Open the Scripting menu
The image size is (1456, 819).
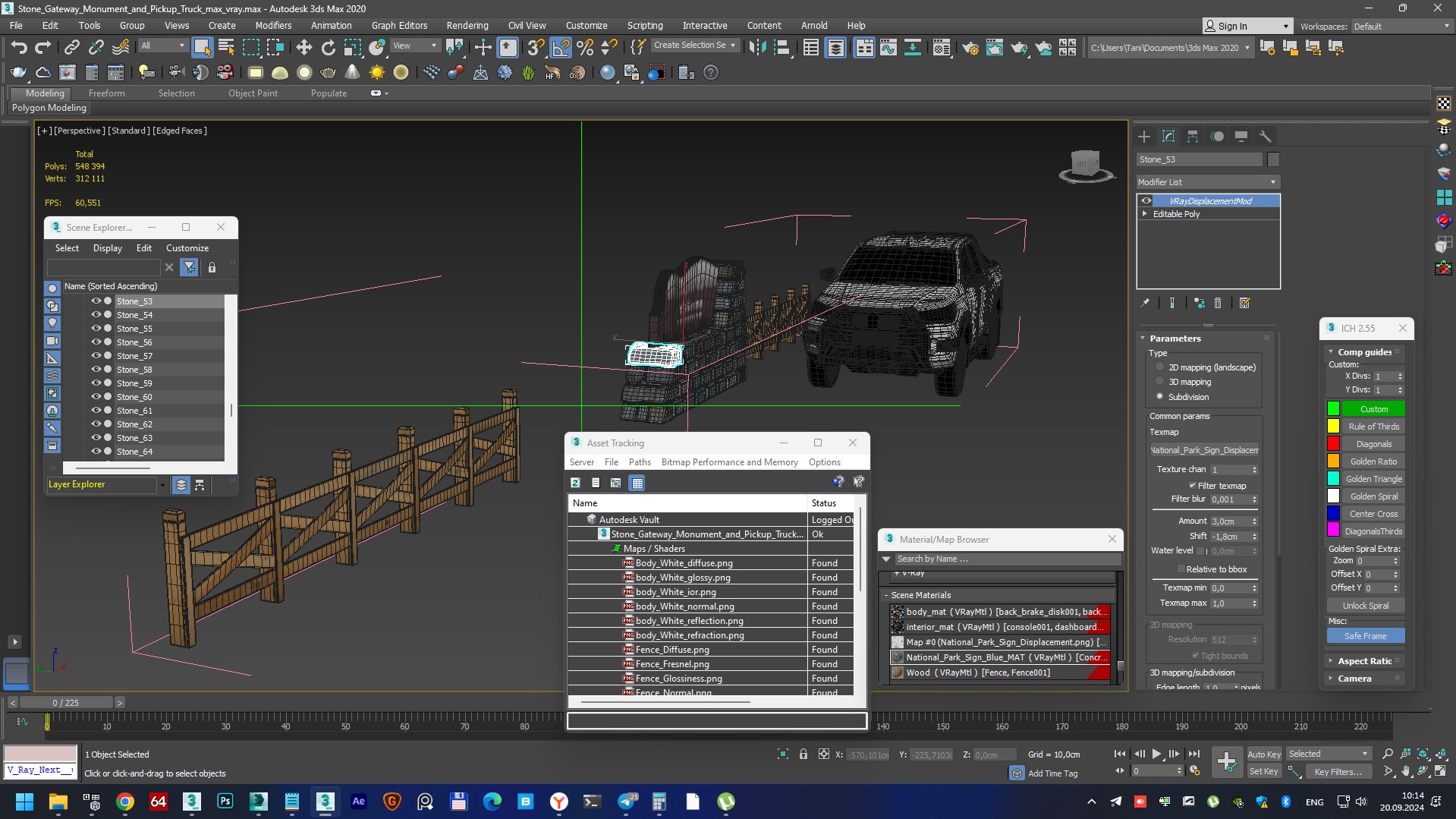tap(645, 26)
